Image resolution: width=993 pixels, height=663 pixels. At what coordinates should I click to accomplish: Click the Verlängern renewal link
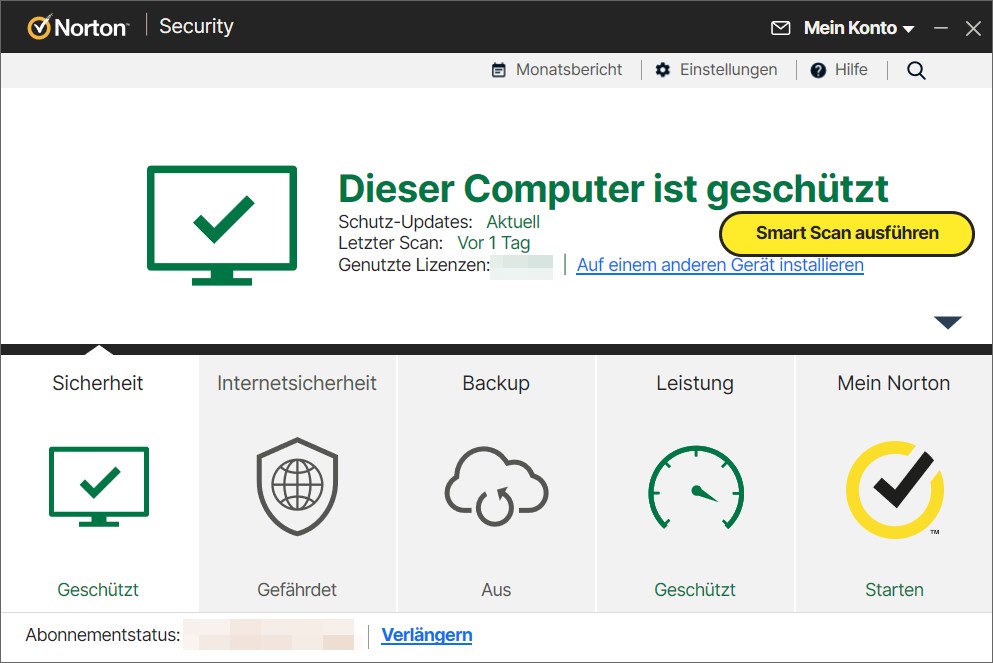(x=426, y=635)
